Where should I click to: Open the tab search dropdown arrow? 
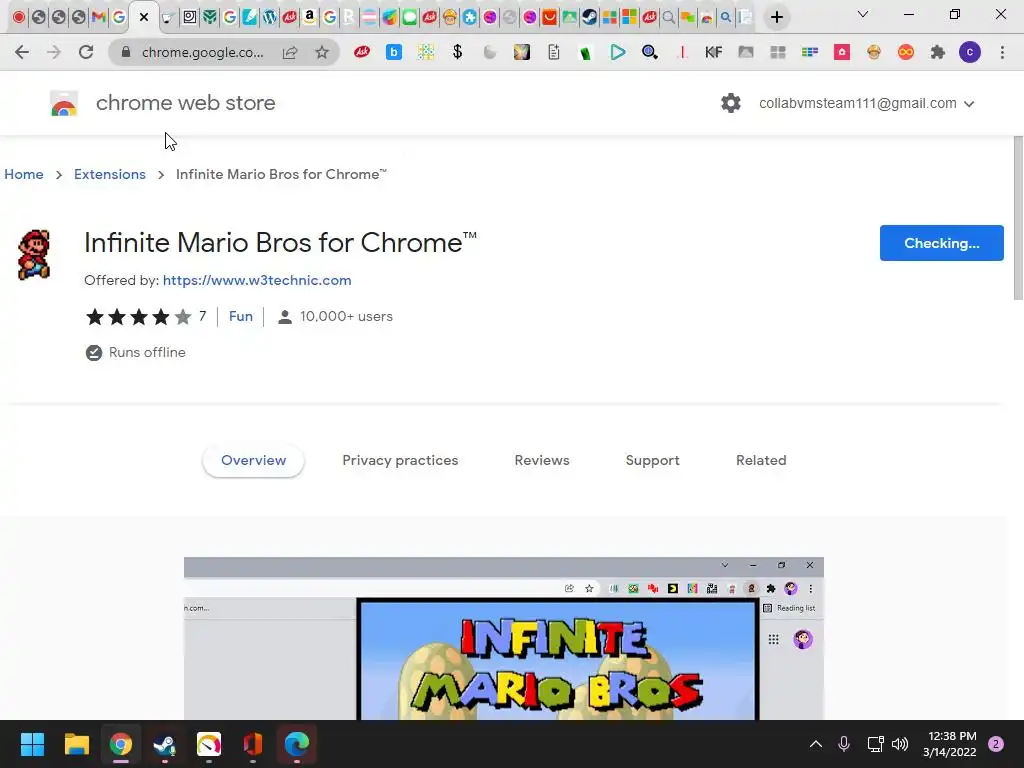tap(863, 14)
